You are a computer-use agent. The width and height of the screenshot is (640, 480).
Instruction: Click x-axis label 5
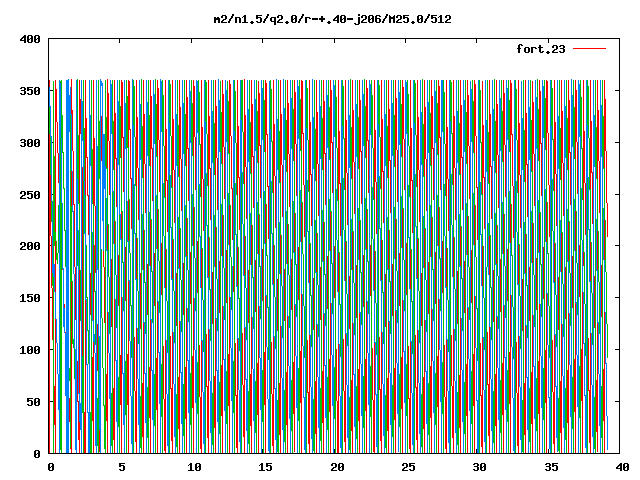[x=122, y=467]
